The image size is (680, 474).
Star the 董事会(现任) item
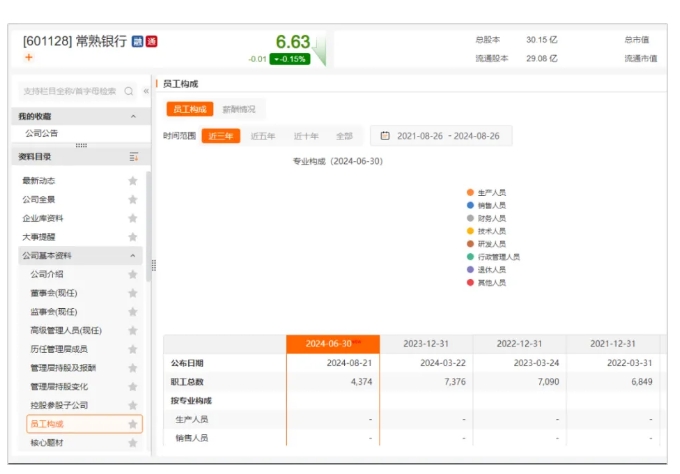[x=133, y=293]
